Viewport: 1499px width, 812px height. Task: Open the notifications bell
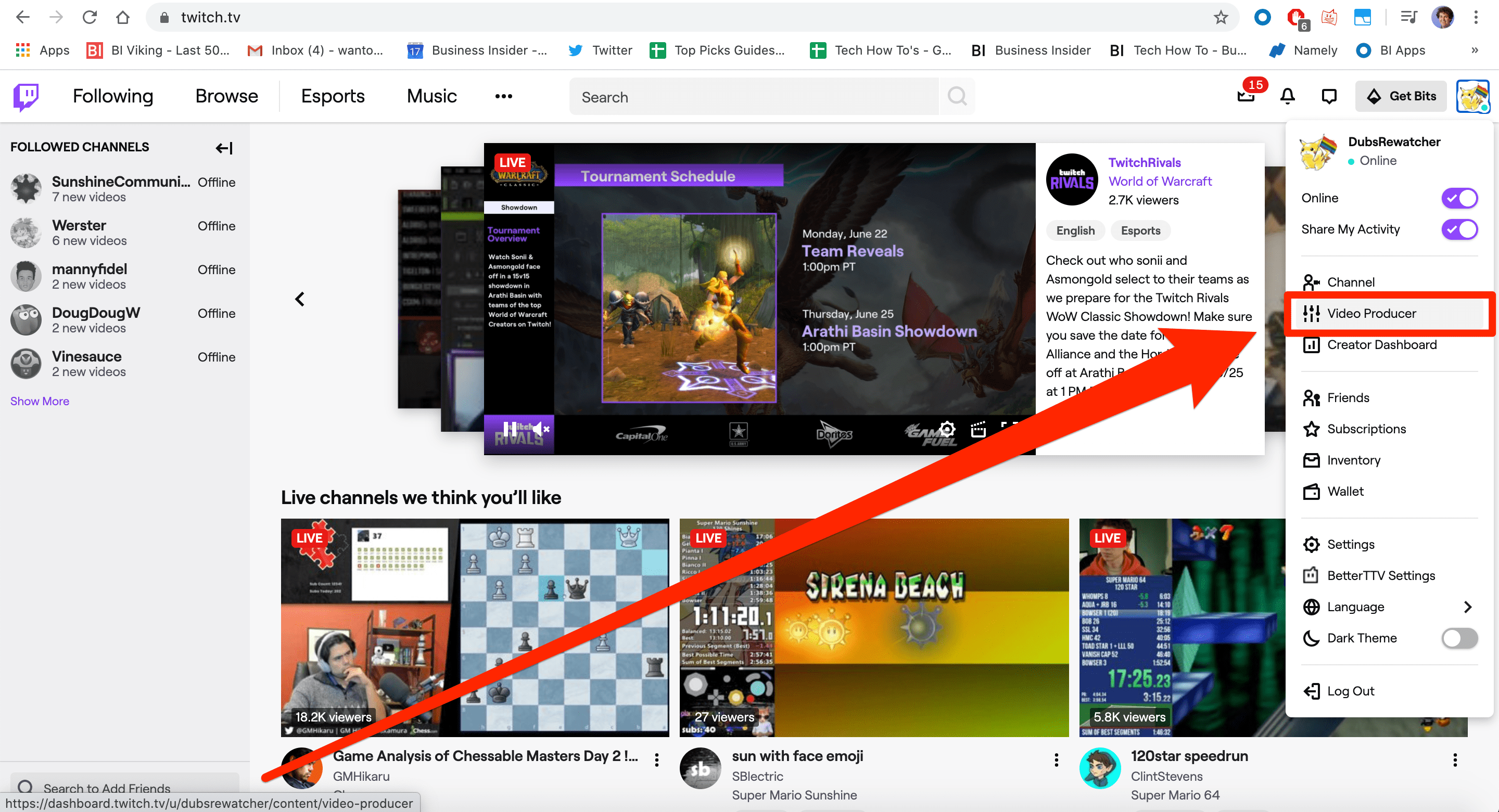pos(1287,96)
